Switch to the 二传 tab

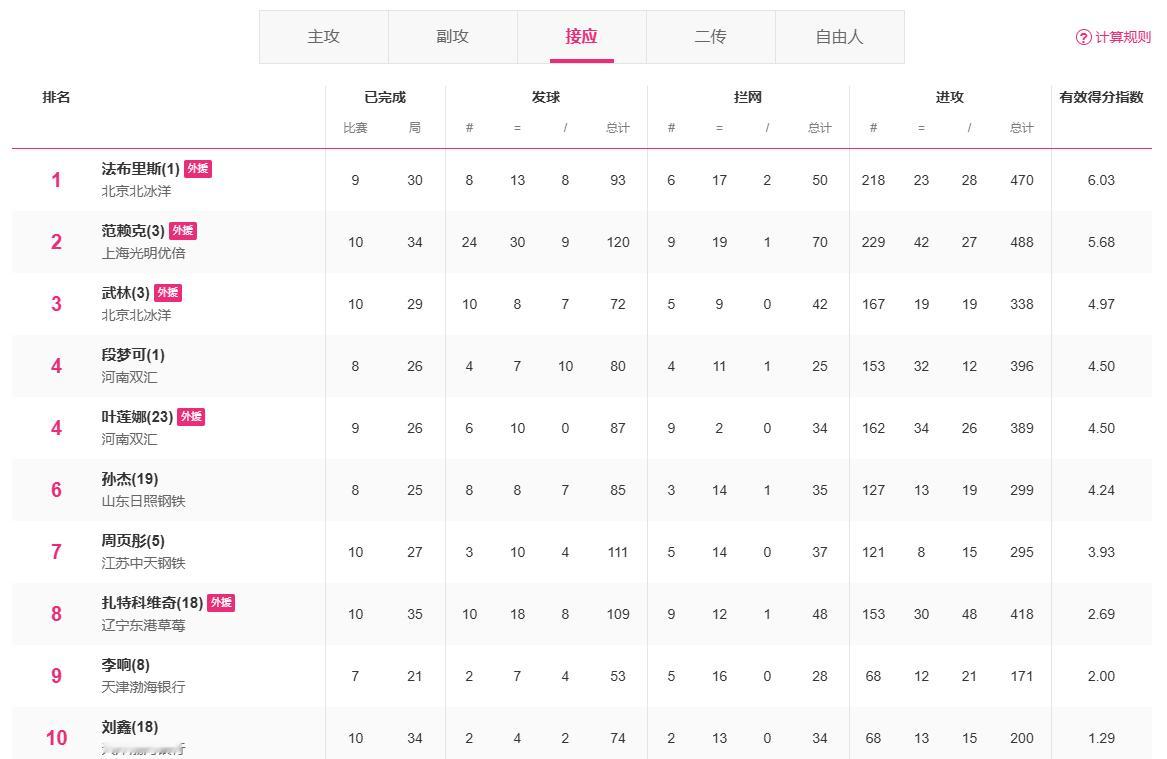[710, 37]
